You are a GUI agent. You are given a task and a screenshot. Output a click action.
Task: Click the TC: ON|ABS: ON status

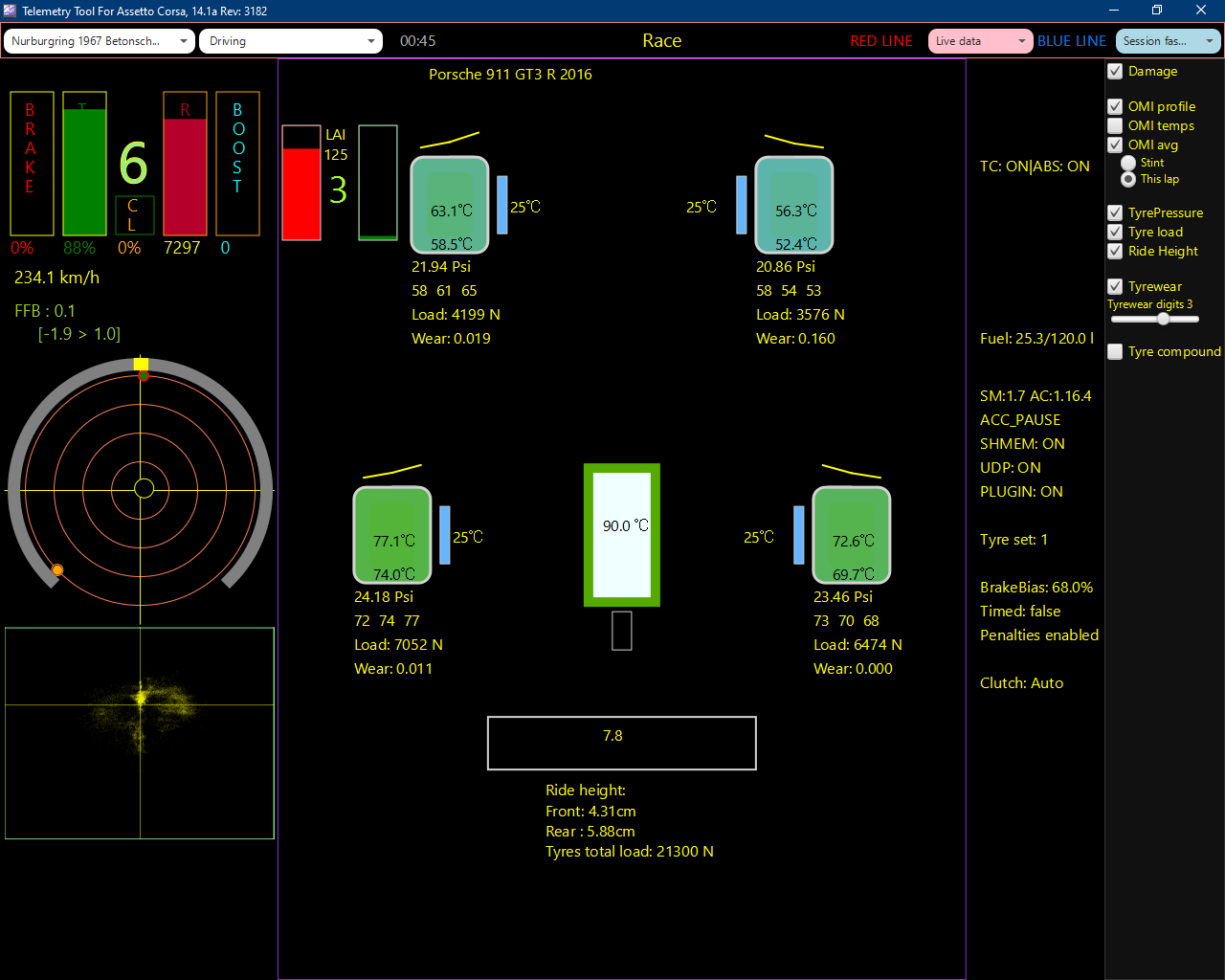1035,167
